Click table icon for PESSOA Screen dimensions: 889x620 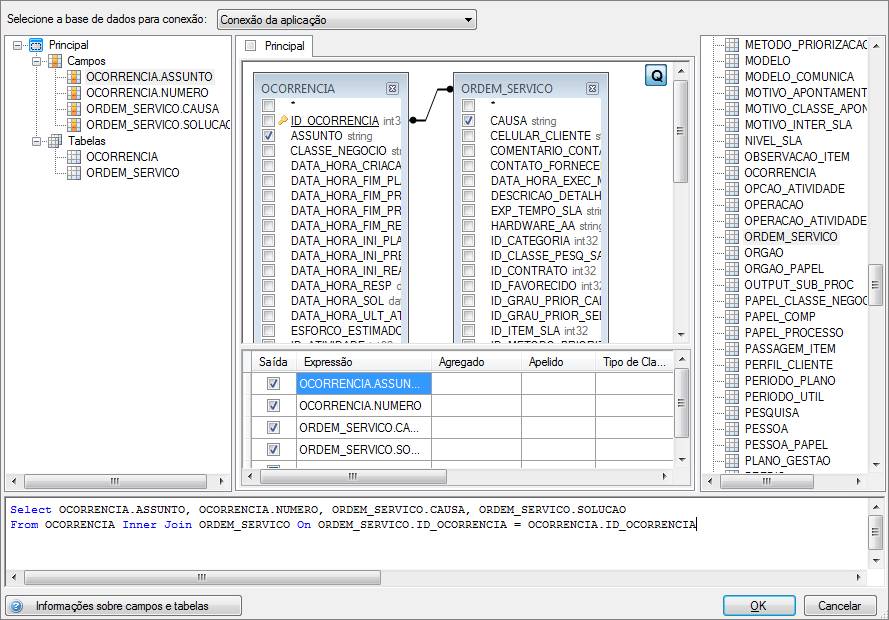point(732,428)
